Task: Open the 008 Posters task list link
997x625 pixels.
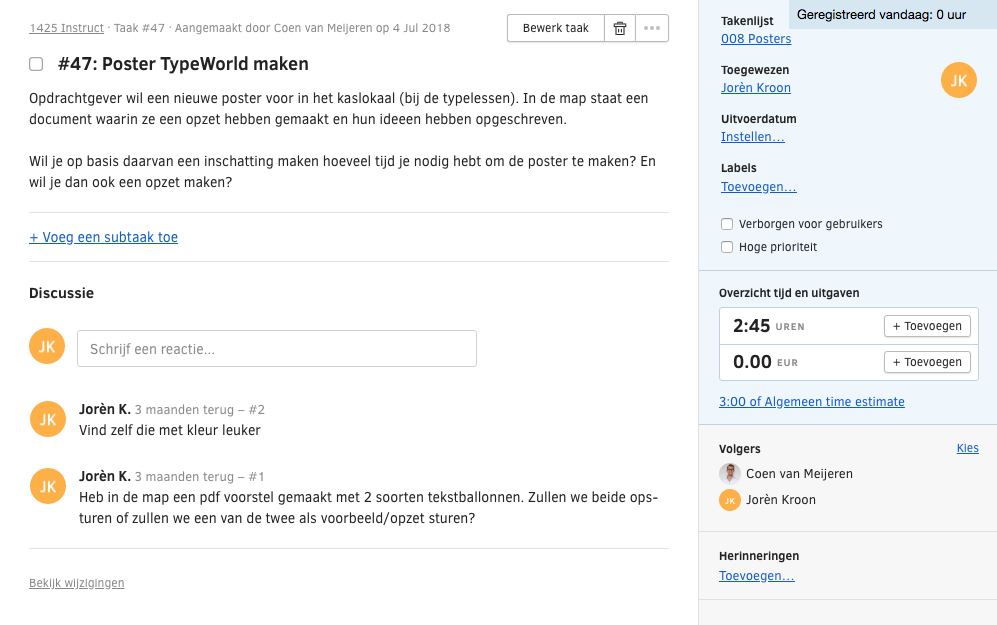Action: coord(756,39)
